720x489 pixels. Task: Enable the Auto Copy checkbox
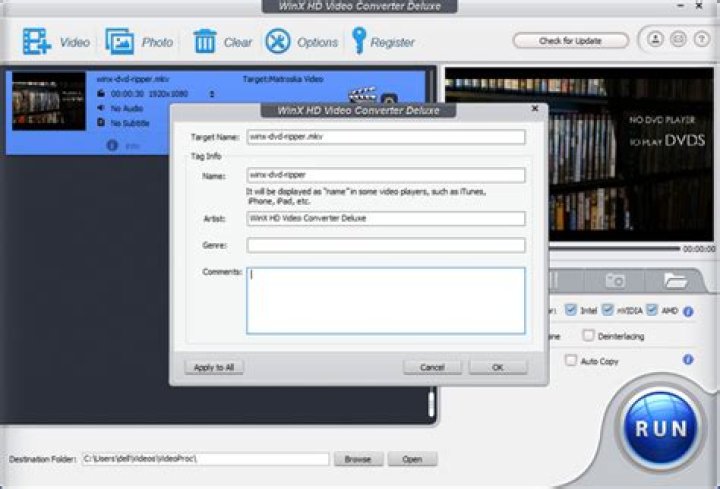pos(571,360)
